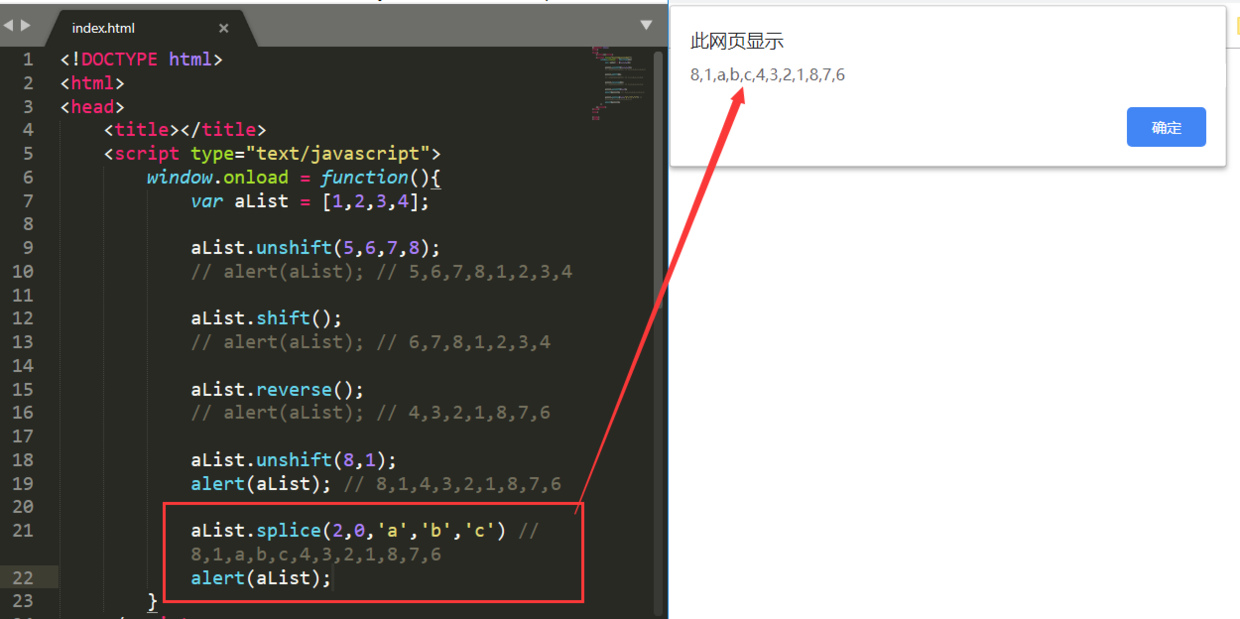Click the comment // 4,3,2,1,8,7,6 on line 16
Image resolution: width=1240 pixels, height=619 pixels.
[463, 412]
